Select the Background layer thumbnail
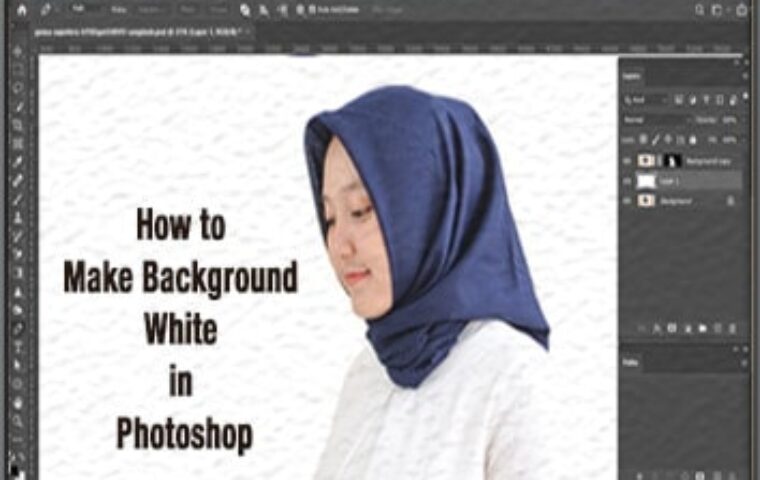760x480 pixels. click(646, 200)
